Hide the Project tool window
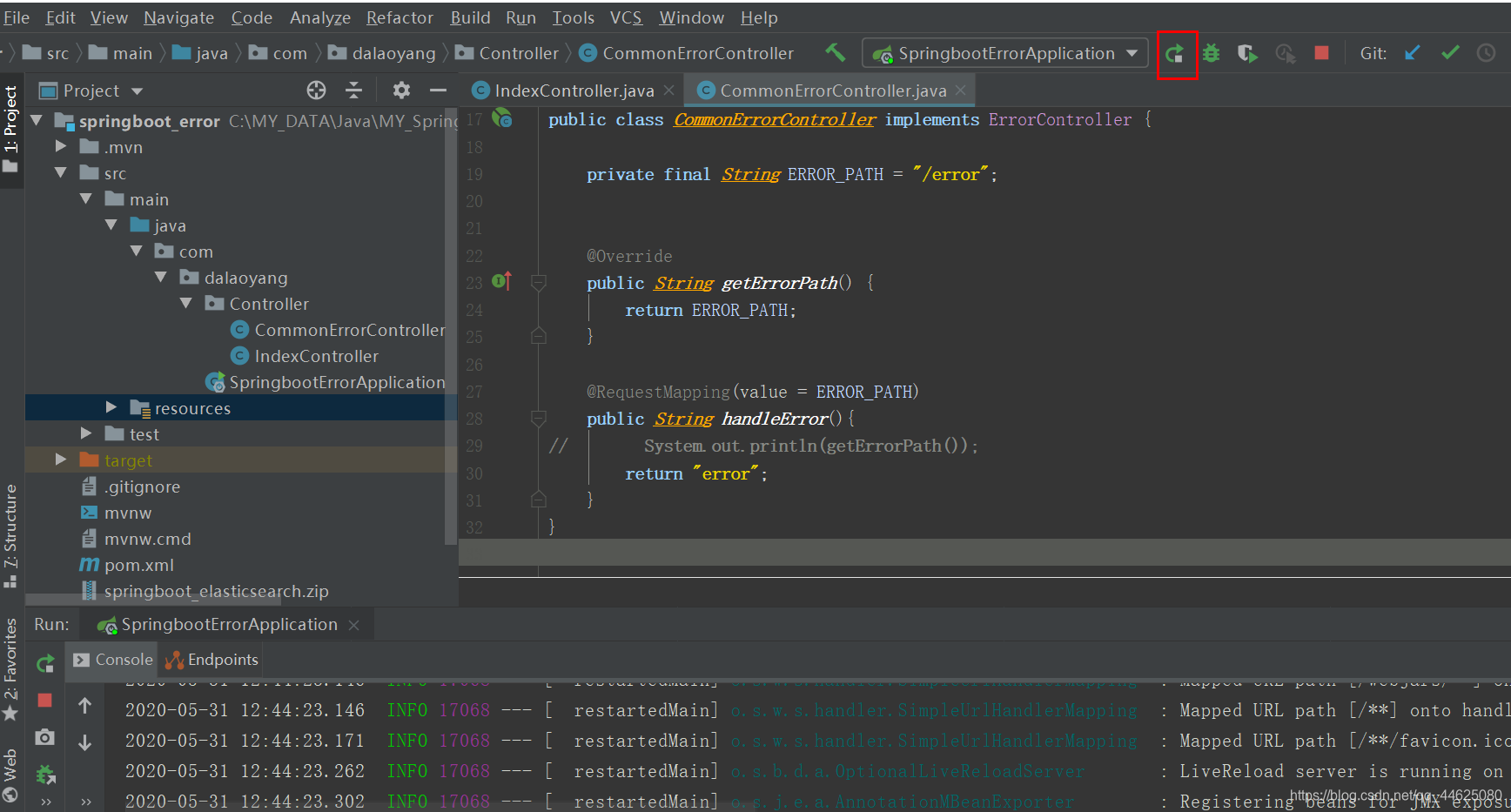This screenshot has height=812, width=1511. tap(438, 90)
